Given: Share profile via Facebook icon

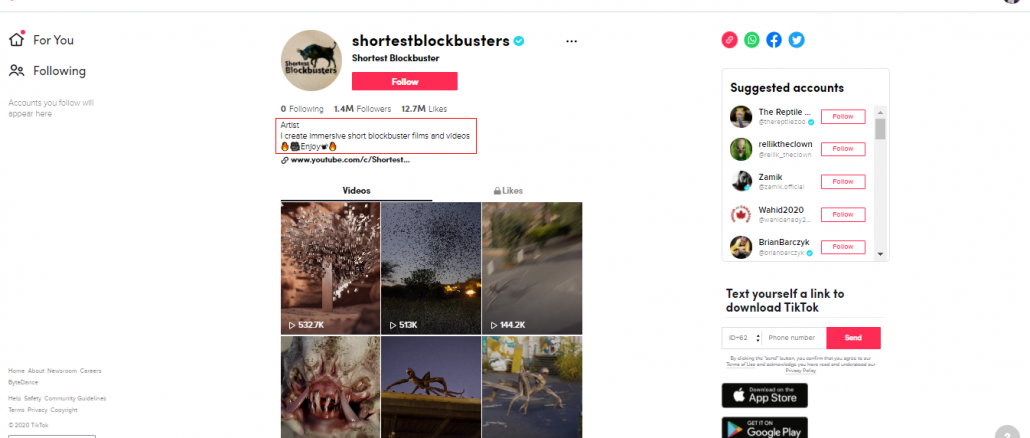Looking at the screenshot, I should click(x=774, y=40).
